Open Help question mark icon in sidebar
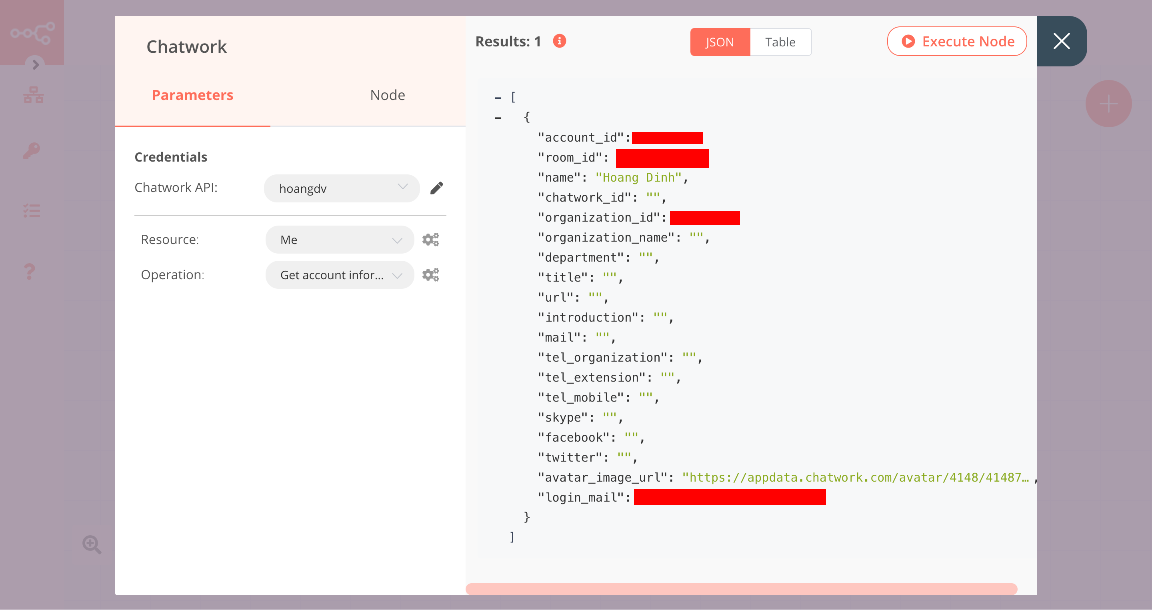The height and width of the screenshot is (610, 1152). click(x=29, y=271)
